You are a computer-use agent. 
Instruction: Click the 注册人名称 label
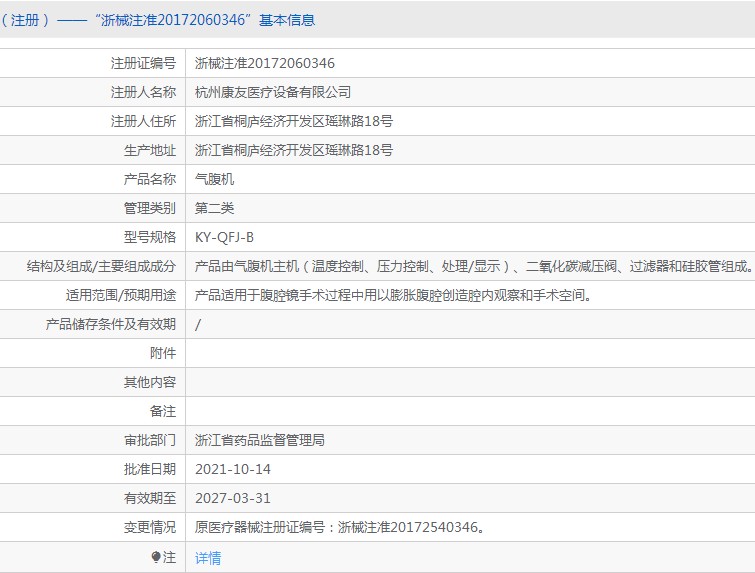(x=143, y=92)
